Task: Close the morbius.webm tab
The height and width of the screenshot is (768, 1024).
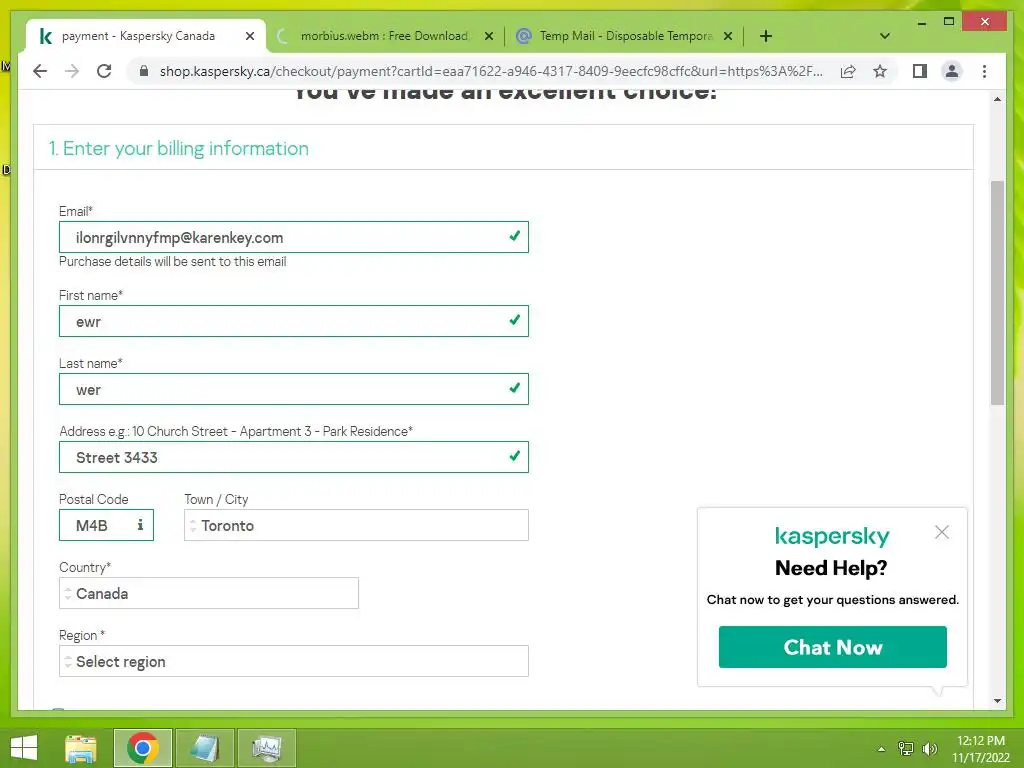Action: [x=488, y=36]
